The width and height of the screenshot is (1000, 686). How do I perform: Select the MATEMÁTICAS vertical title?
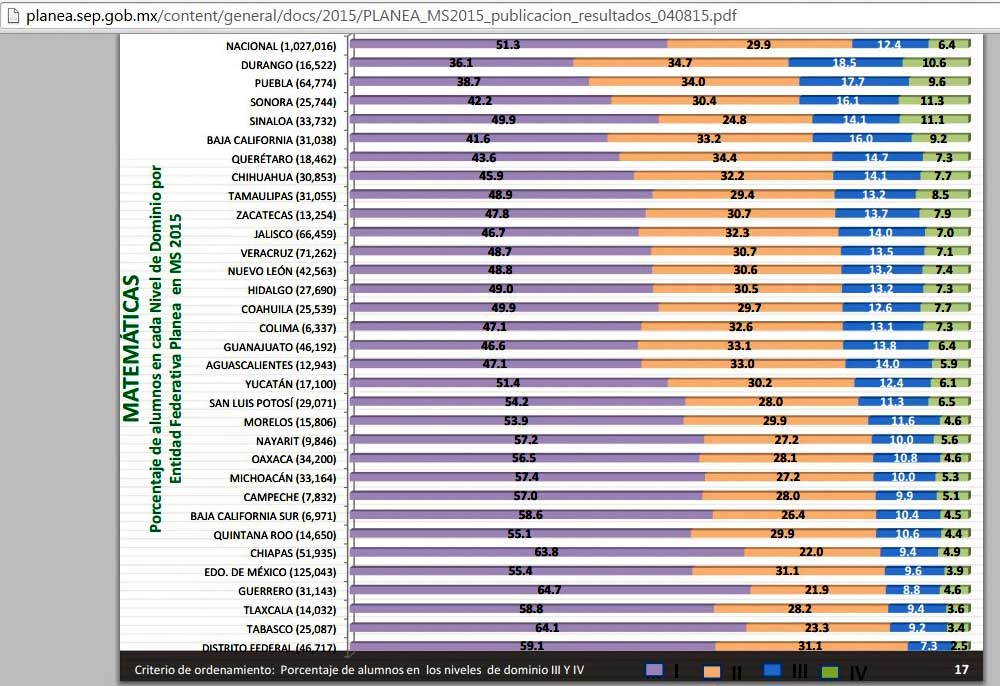pyautogui.click(x=130, y=350)
